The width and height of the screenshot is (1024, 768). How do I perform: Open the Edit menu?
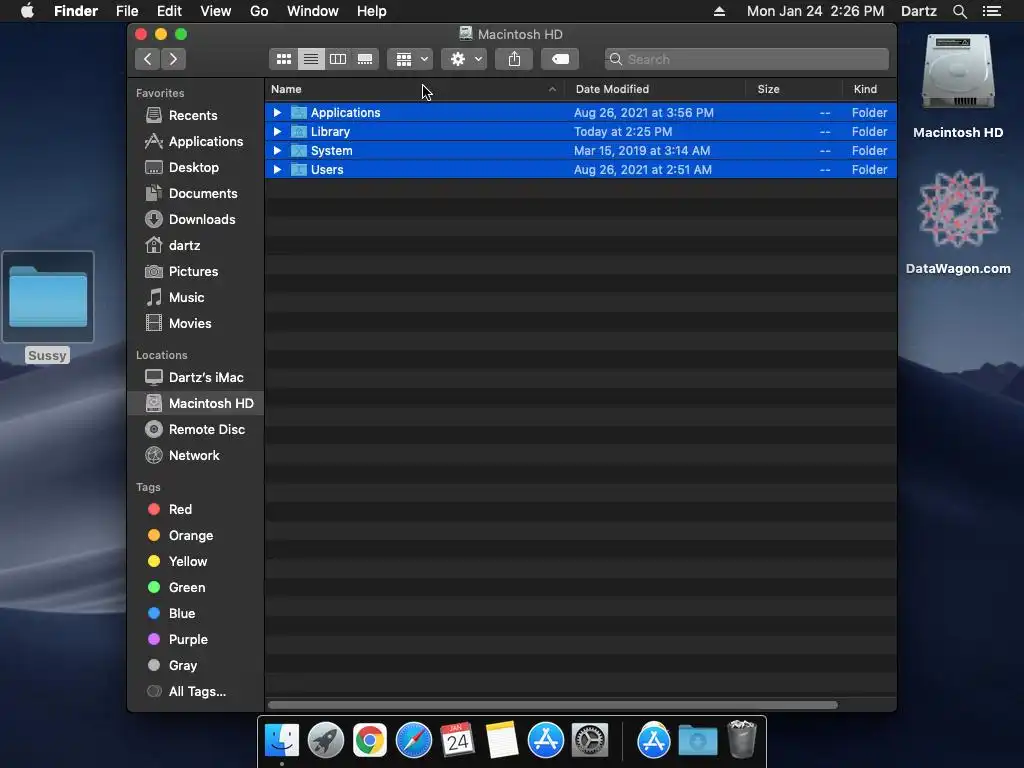[x=169, y=11]
